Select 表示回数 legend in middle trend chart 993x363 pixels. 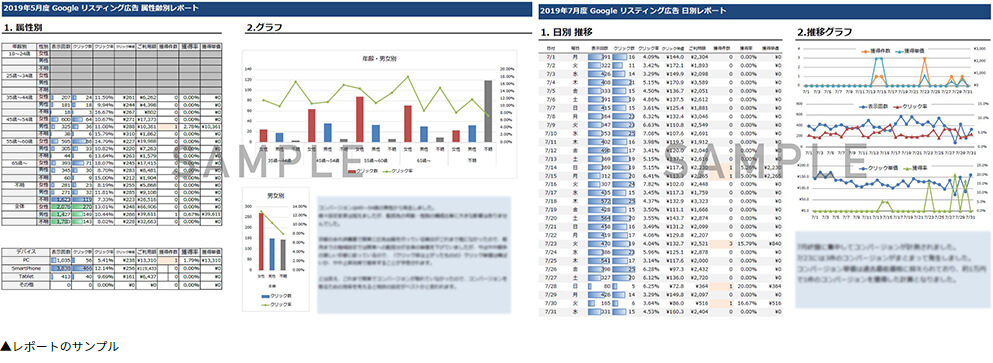[x=872, y=107]
